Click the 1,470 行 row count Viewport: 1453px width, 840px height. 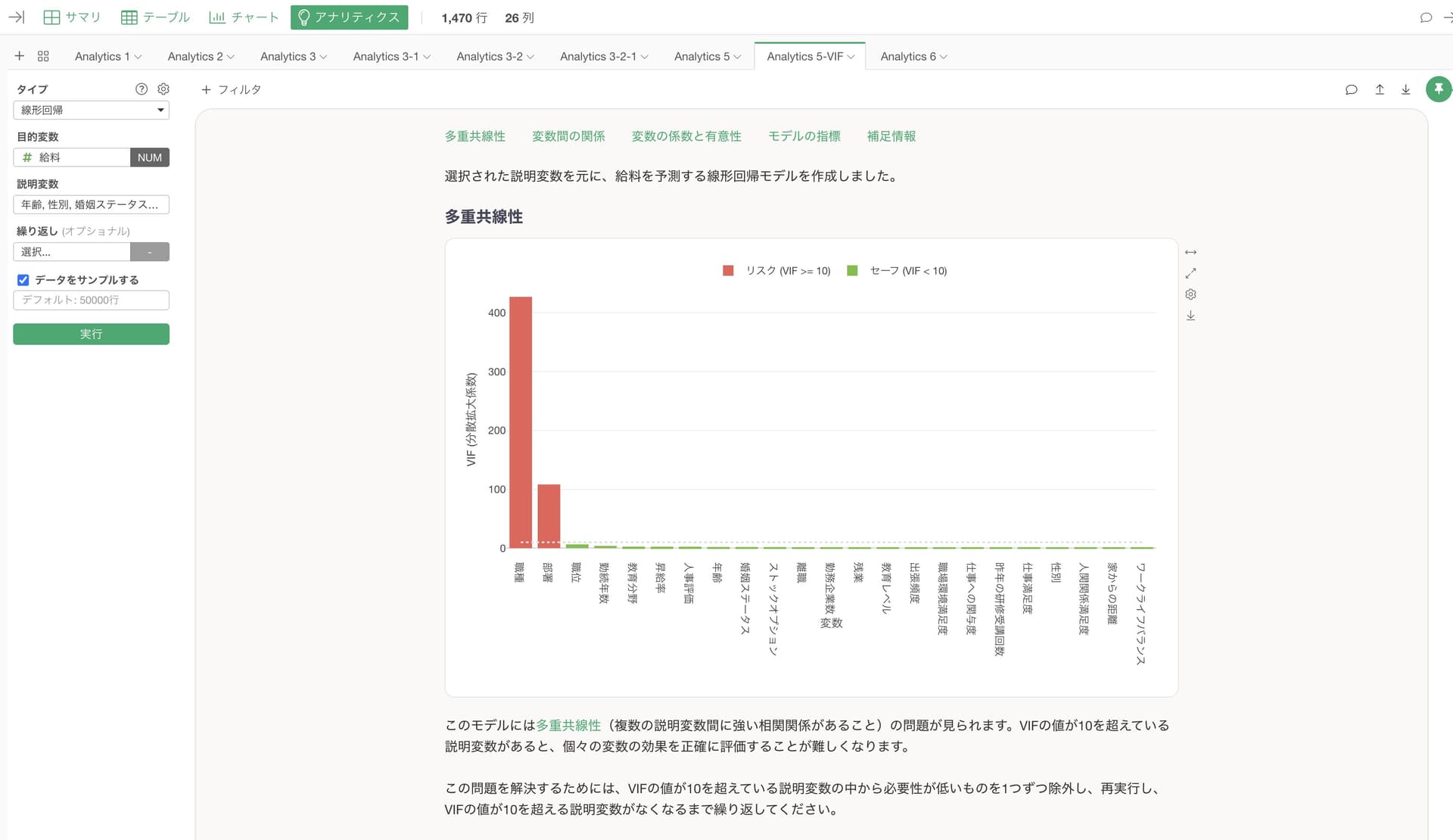tap(464, 17)
